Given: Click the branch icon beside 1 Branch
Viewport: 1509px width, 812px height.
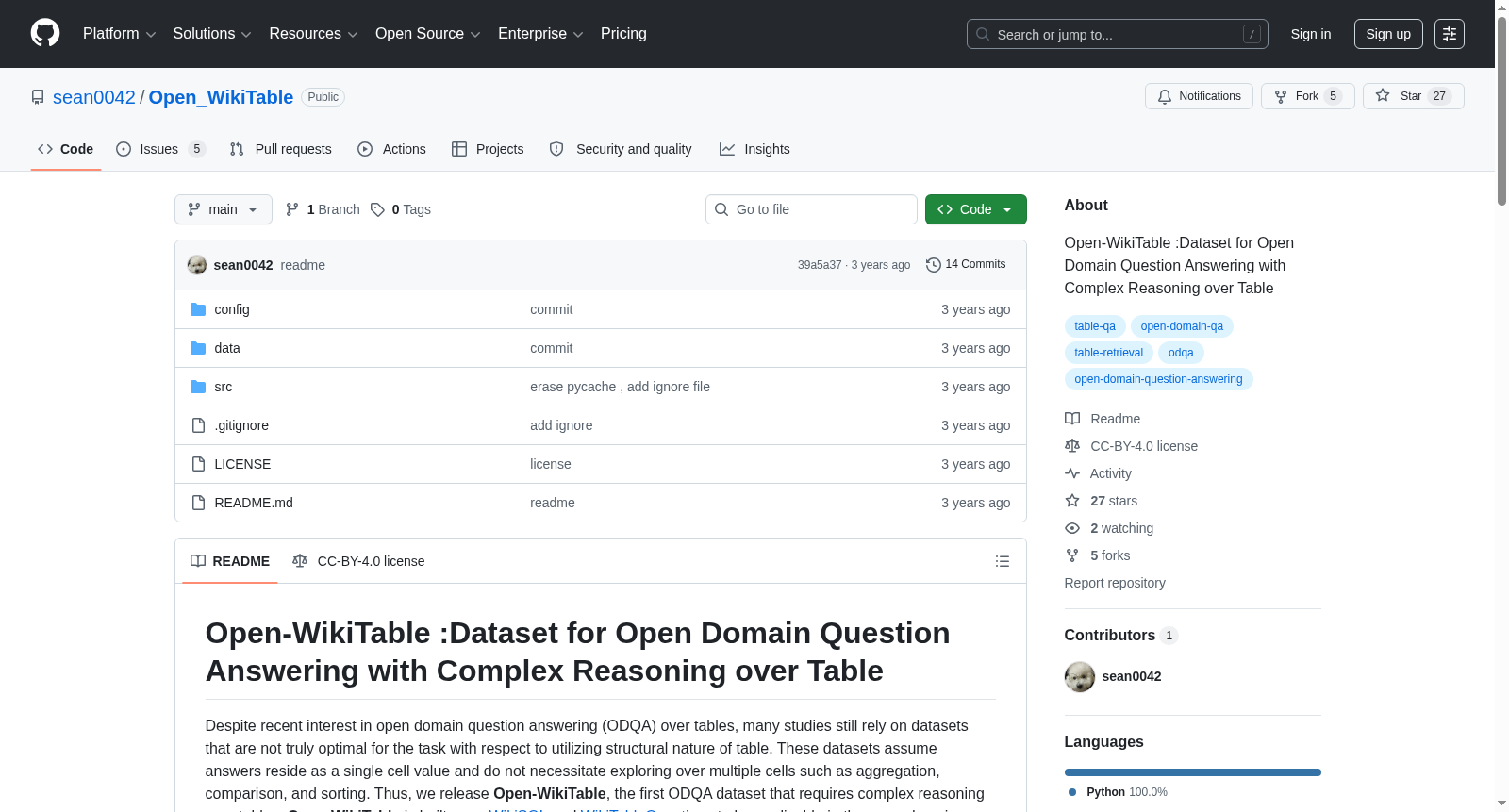Looking at the screenshot, I should 292,209.
